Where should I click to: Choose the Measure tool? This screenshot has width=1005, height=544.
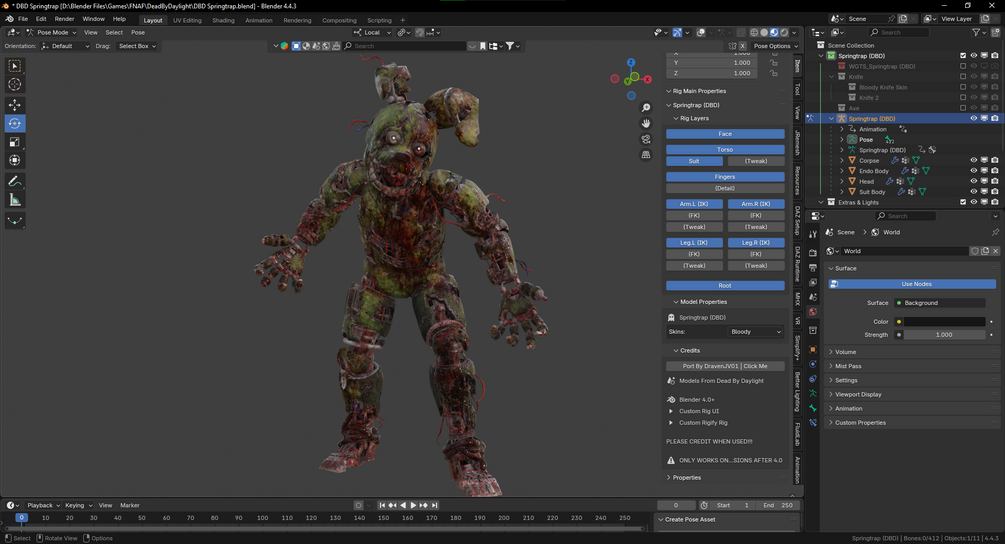point(15,200)
